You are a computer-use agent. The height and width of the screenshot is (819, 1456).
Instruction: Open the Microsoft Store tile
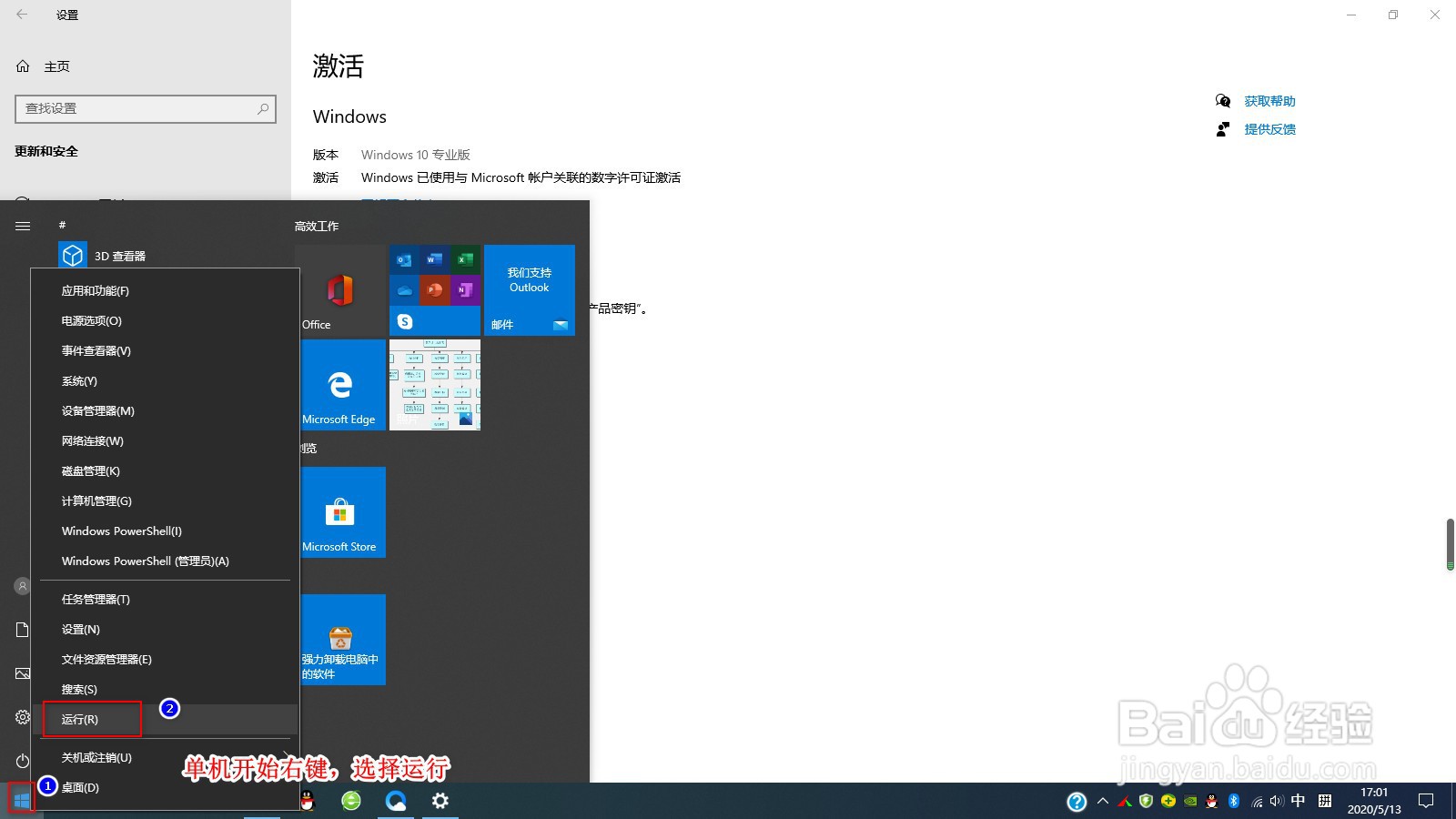point(341,511)
